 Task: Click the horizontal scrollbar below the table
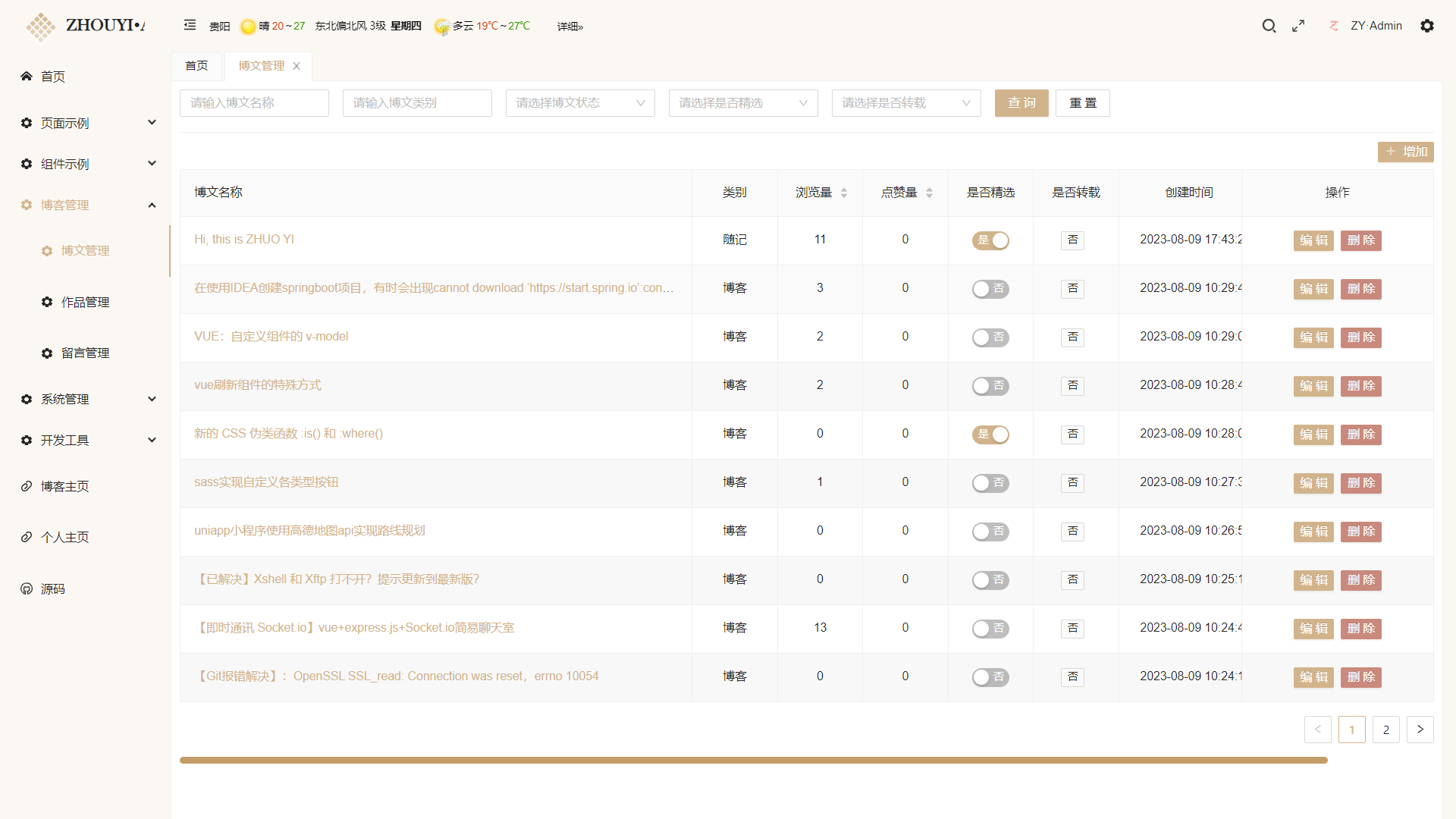753,760
